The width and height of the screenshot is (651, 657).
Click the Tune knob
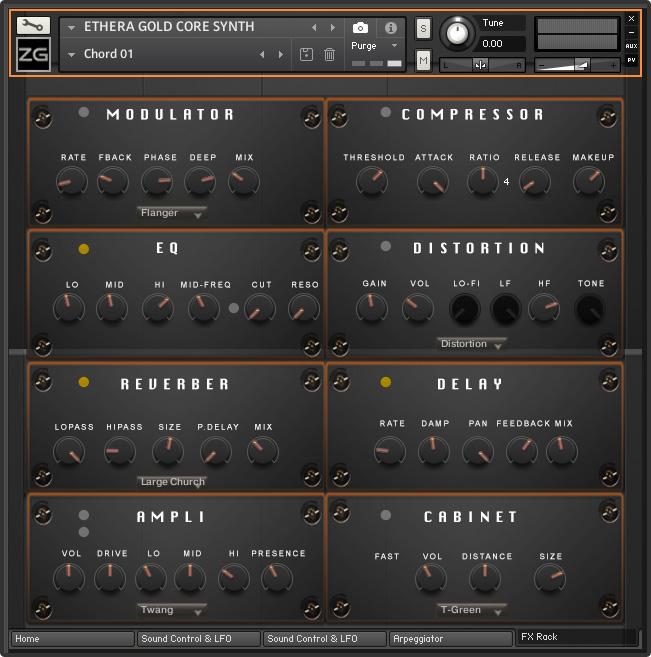tap(457, 33)
